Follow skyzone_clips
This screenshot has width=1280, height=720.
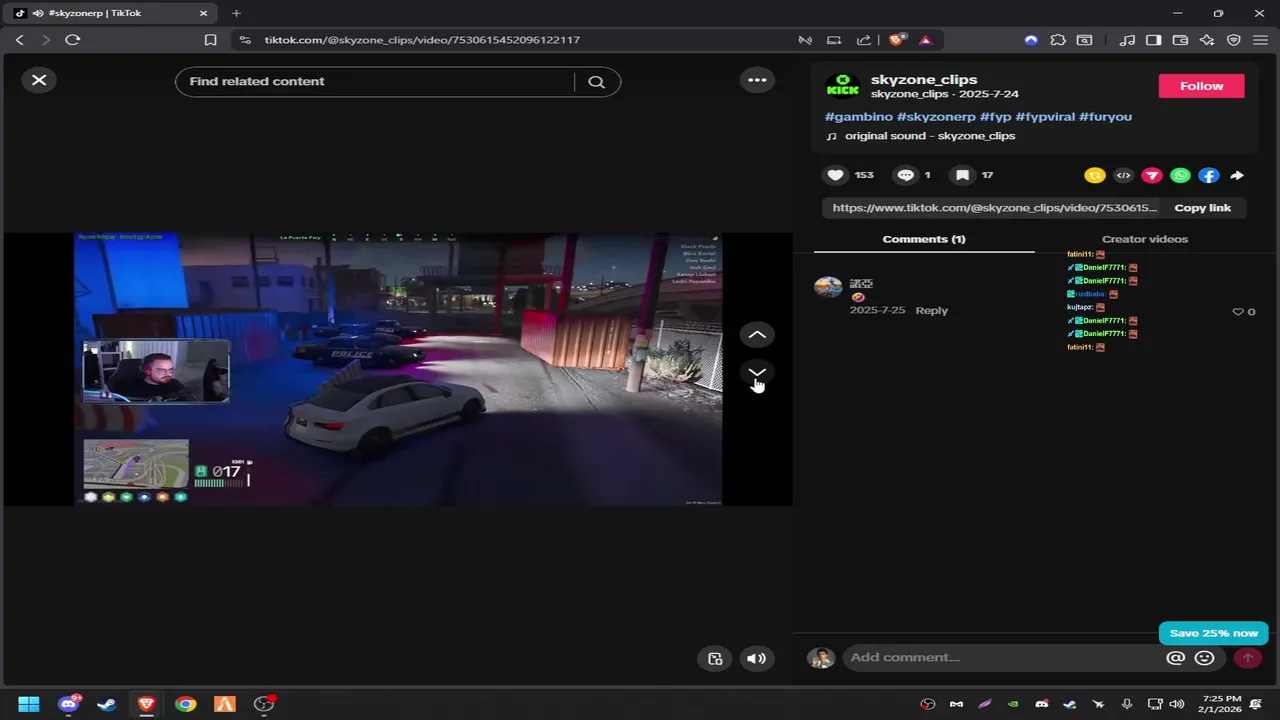1201,86
